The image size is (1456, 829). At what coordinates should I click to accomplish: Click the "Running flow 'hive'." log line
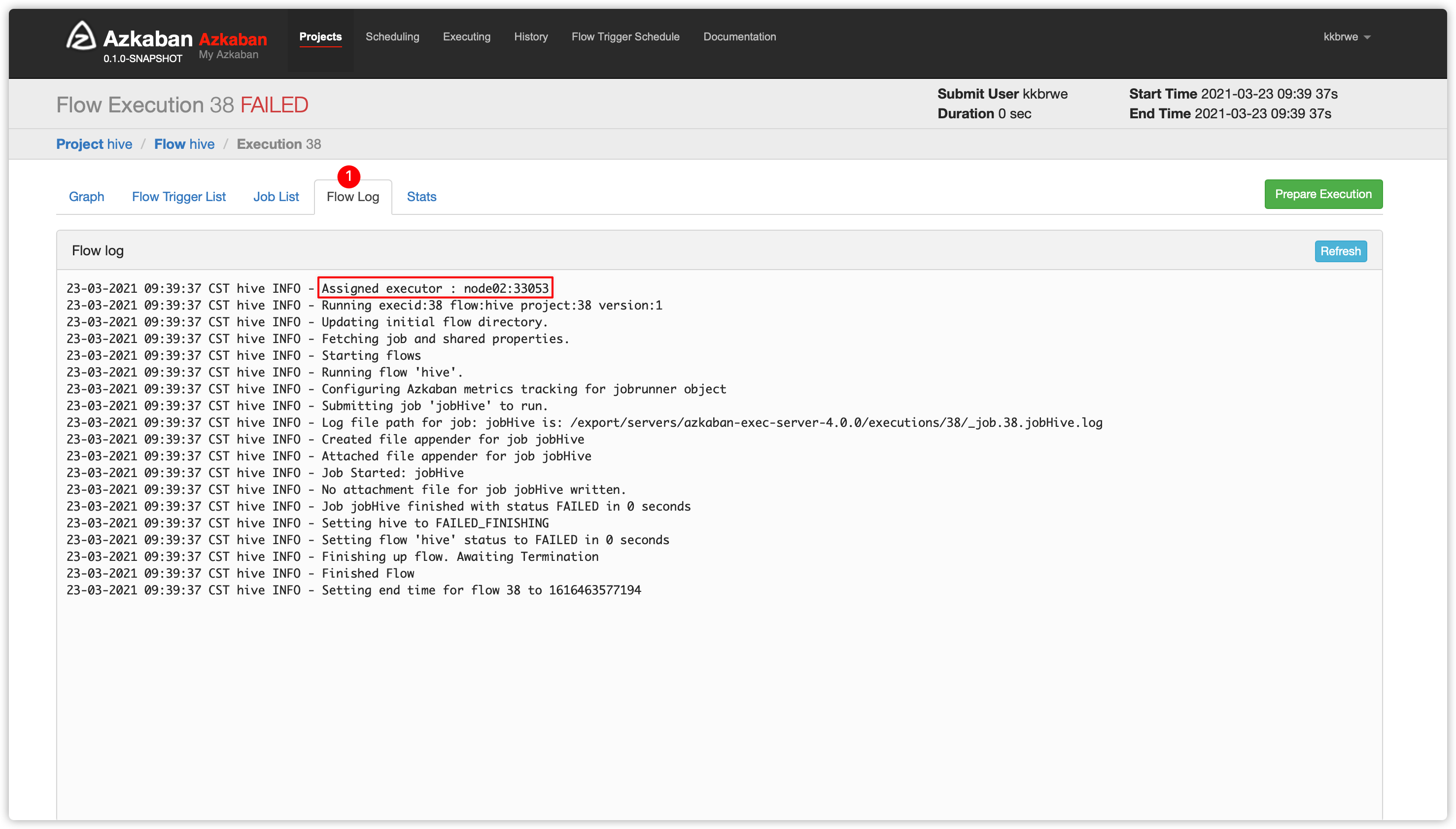[265, 373]
